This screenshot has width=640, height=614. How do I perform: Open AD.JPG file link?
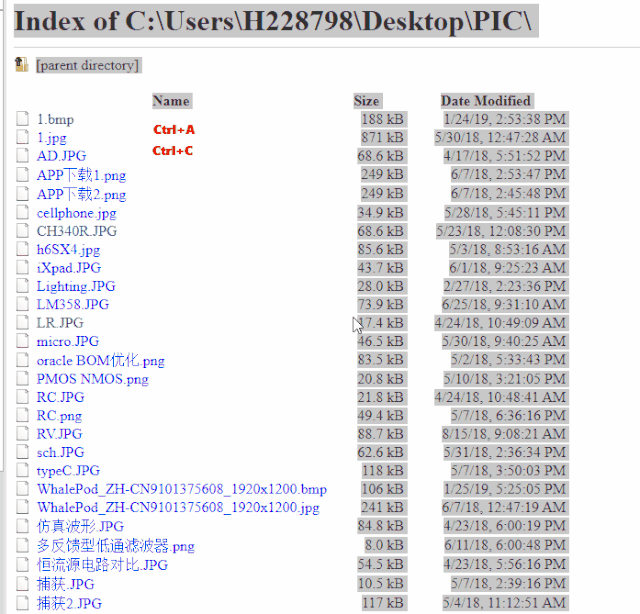[x=61, y=156]
